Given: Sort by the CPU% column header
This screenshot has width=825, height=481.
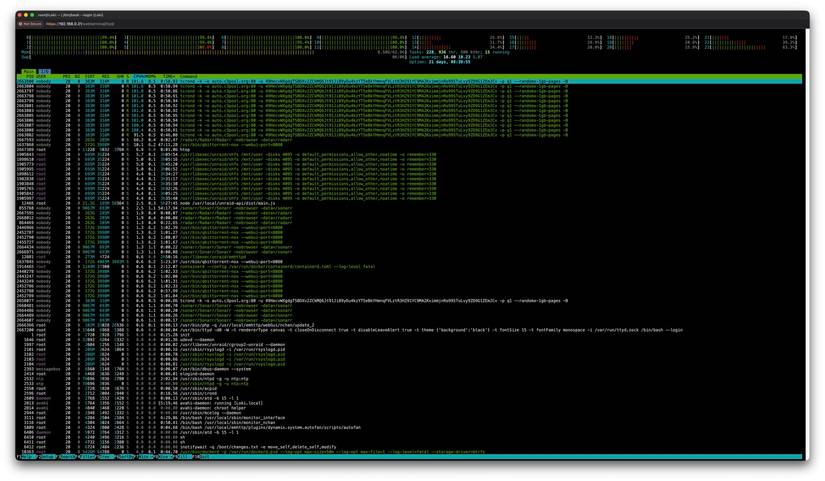Looking at the screenshot, I should click(138, 77).
